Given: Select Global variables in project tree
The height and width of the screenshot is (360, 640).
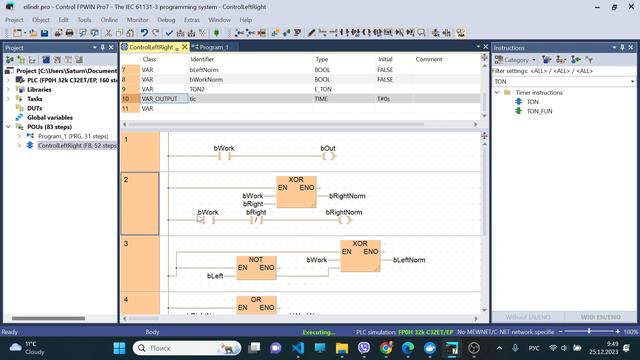Looking at the screenshot, I should click(50, 118).
